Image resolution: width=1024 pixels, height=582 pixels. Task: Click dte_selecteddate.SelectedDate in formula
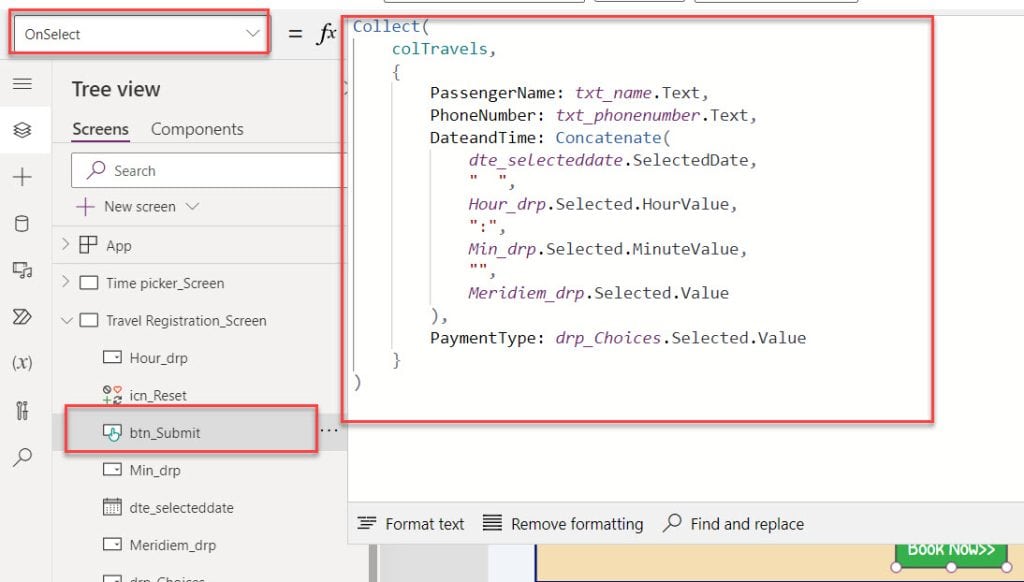pyautogui.click(x=608, y=160)
